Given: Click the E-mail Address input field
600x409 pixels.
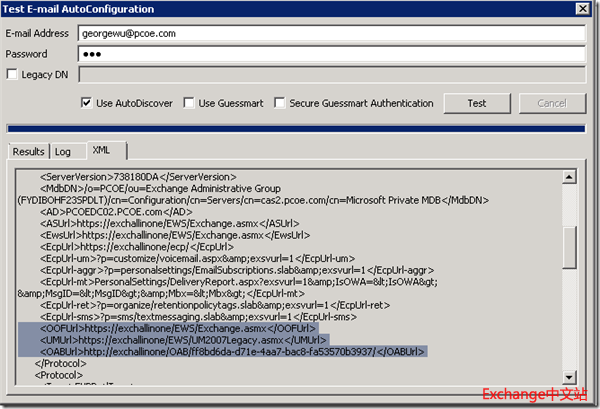Looking at the screenshot, I should [x=330, y=31].
